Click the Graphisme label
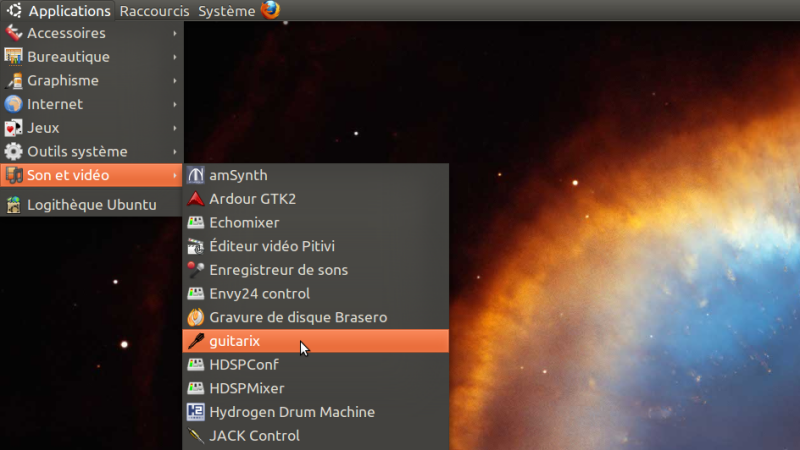The image size is (800, 450). pyautogui.click(x=63, y=81)
